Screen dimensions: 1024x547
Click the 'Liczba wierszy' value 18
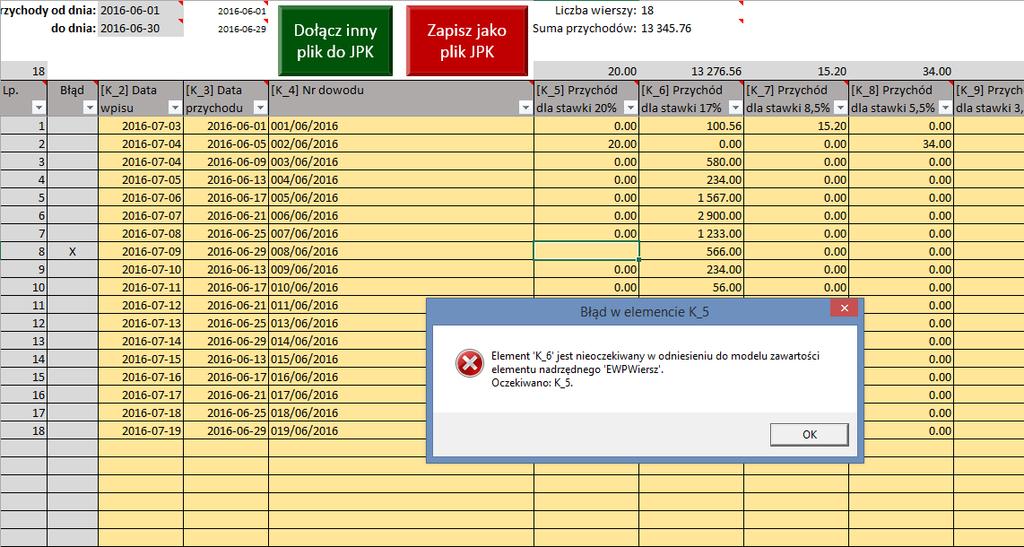tap(647, 10)
